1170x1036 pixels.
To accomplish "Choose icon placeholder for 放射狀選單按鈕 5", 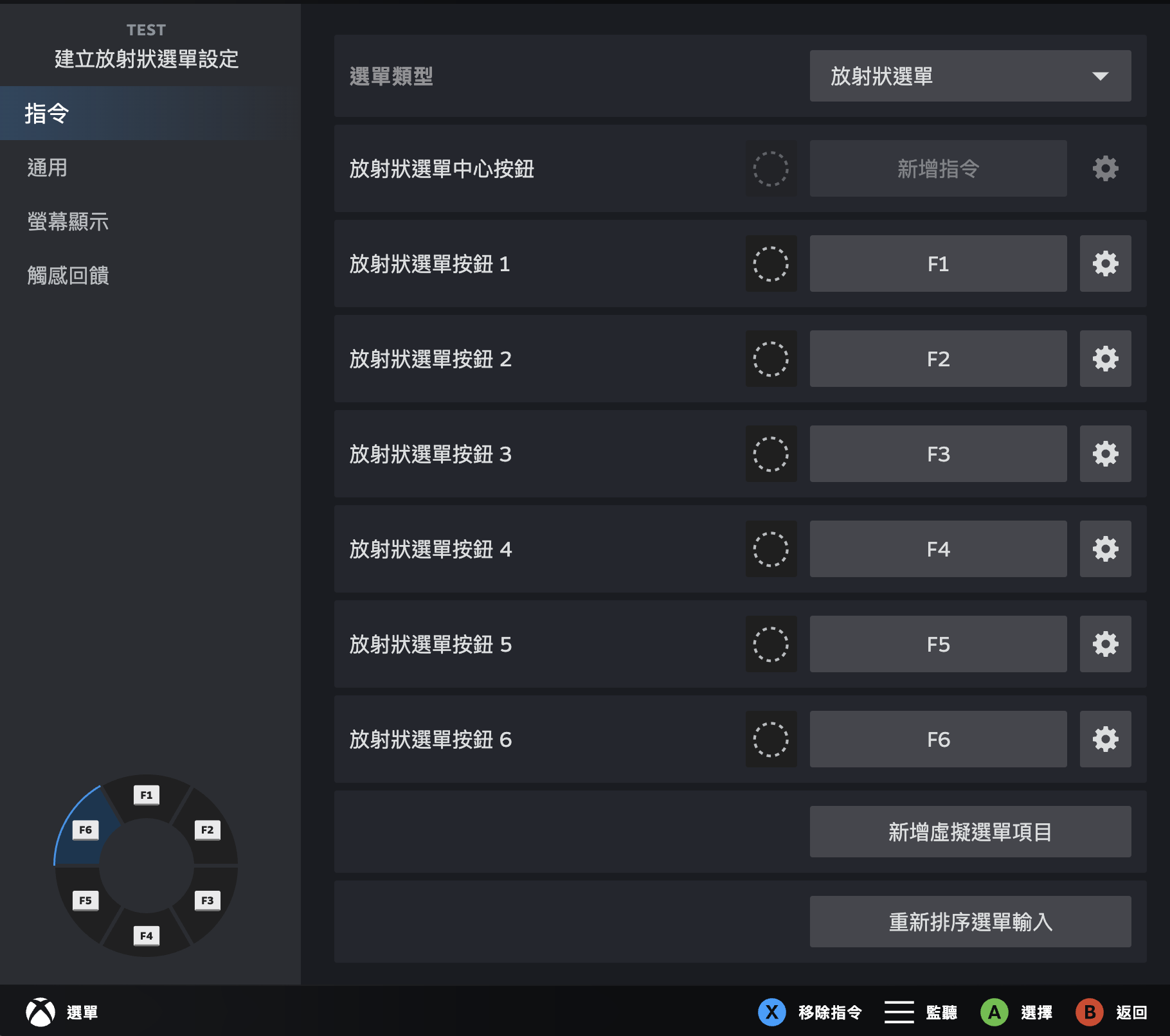I will click(771, 644).
